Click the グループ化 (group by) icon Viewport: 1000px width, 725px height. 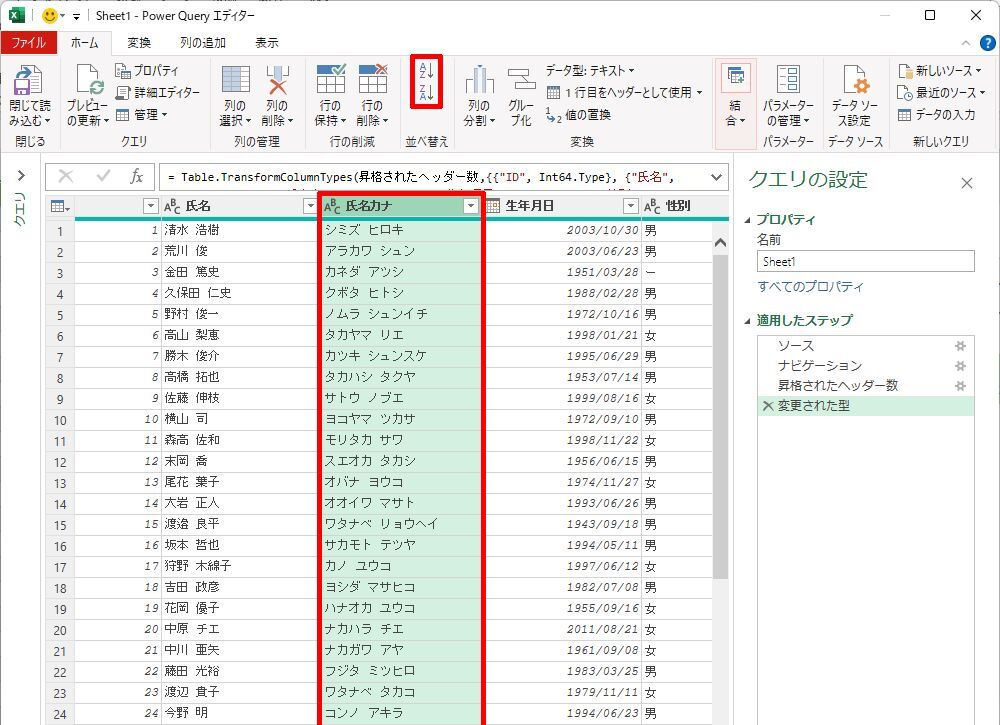click(x=521, y=82)
